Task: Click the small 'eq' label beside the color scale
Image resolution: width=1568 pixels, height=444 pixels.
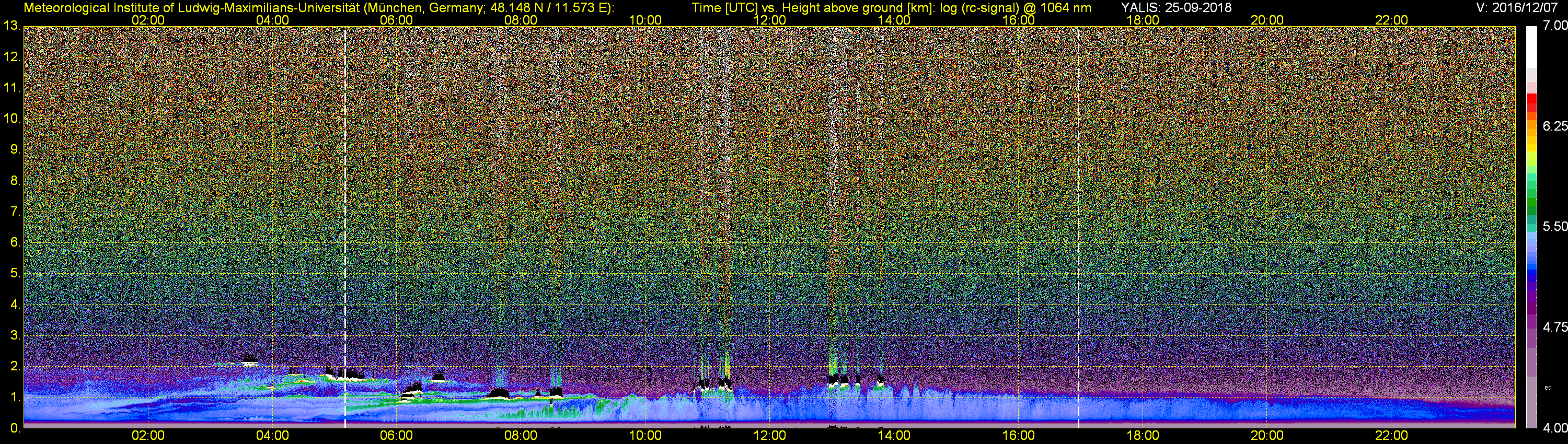Action: click(x=1548, y=388)
